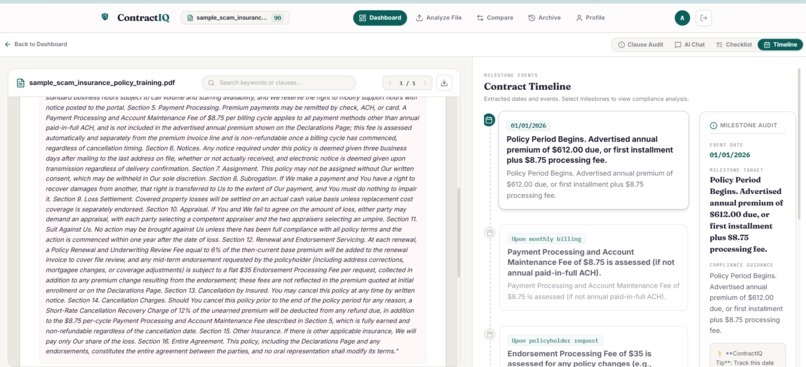Click the logout icon button
This screenshot has height=367, width=806.
[x=704, y=18]
